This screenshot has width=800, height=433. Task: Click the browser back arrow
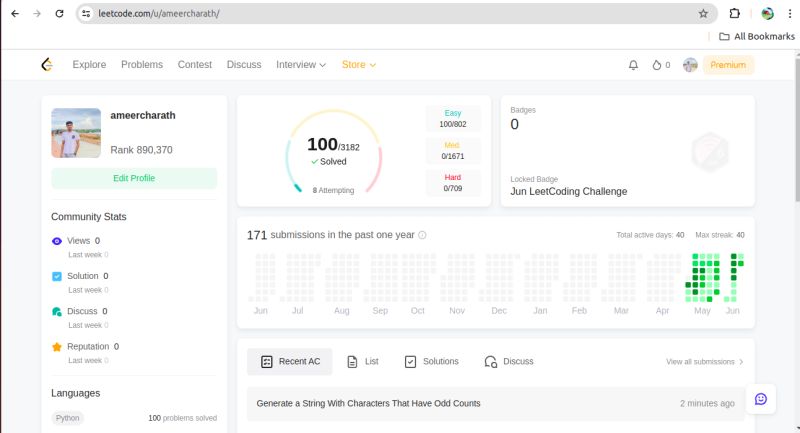pyautogui.click(x=14, y=14)
